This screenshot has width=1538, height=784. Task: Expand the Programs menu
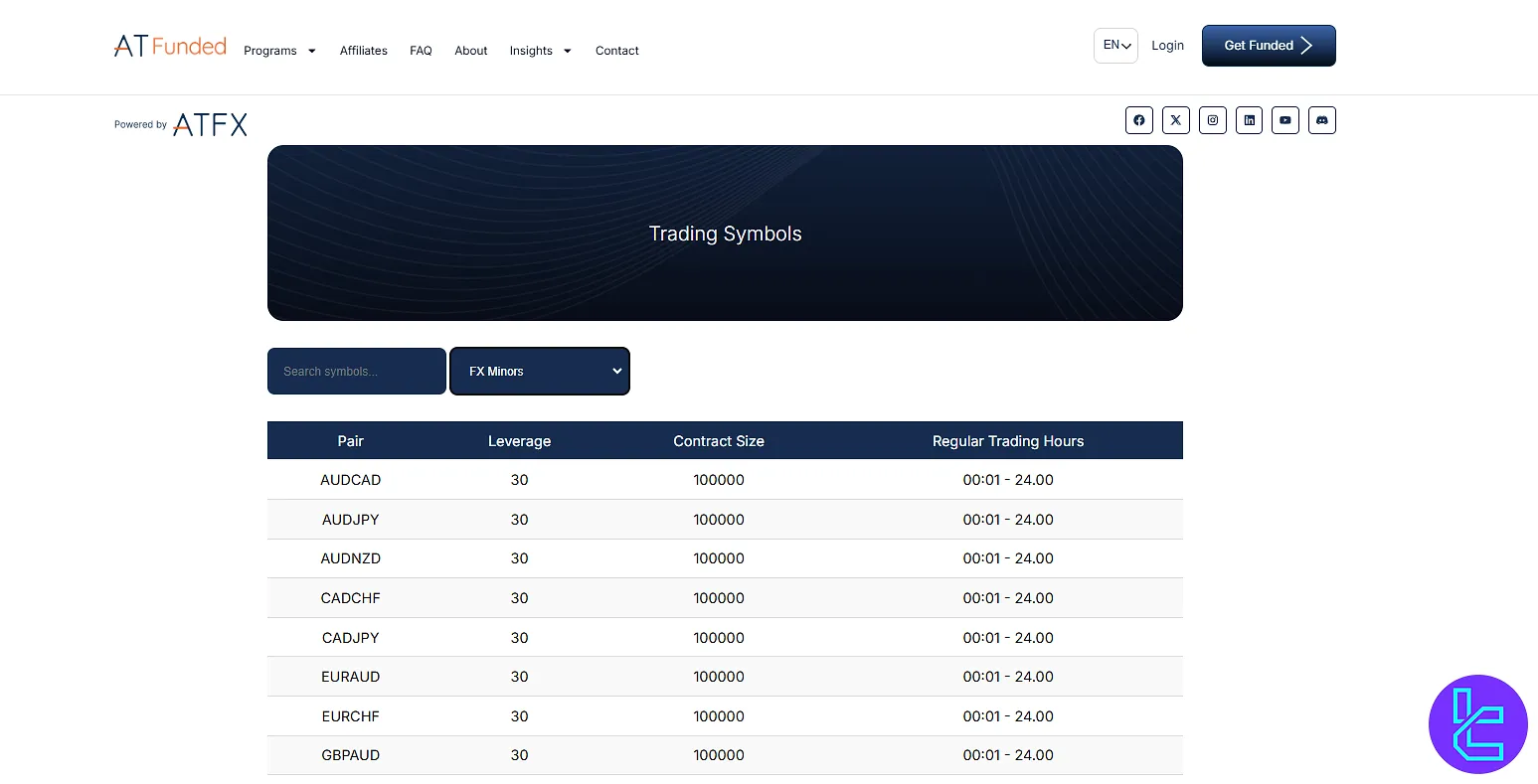279,51
